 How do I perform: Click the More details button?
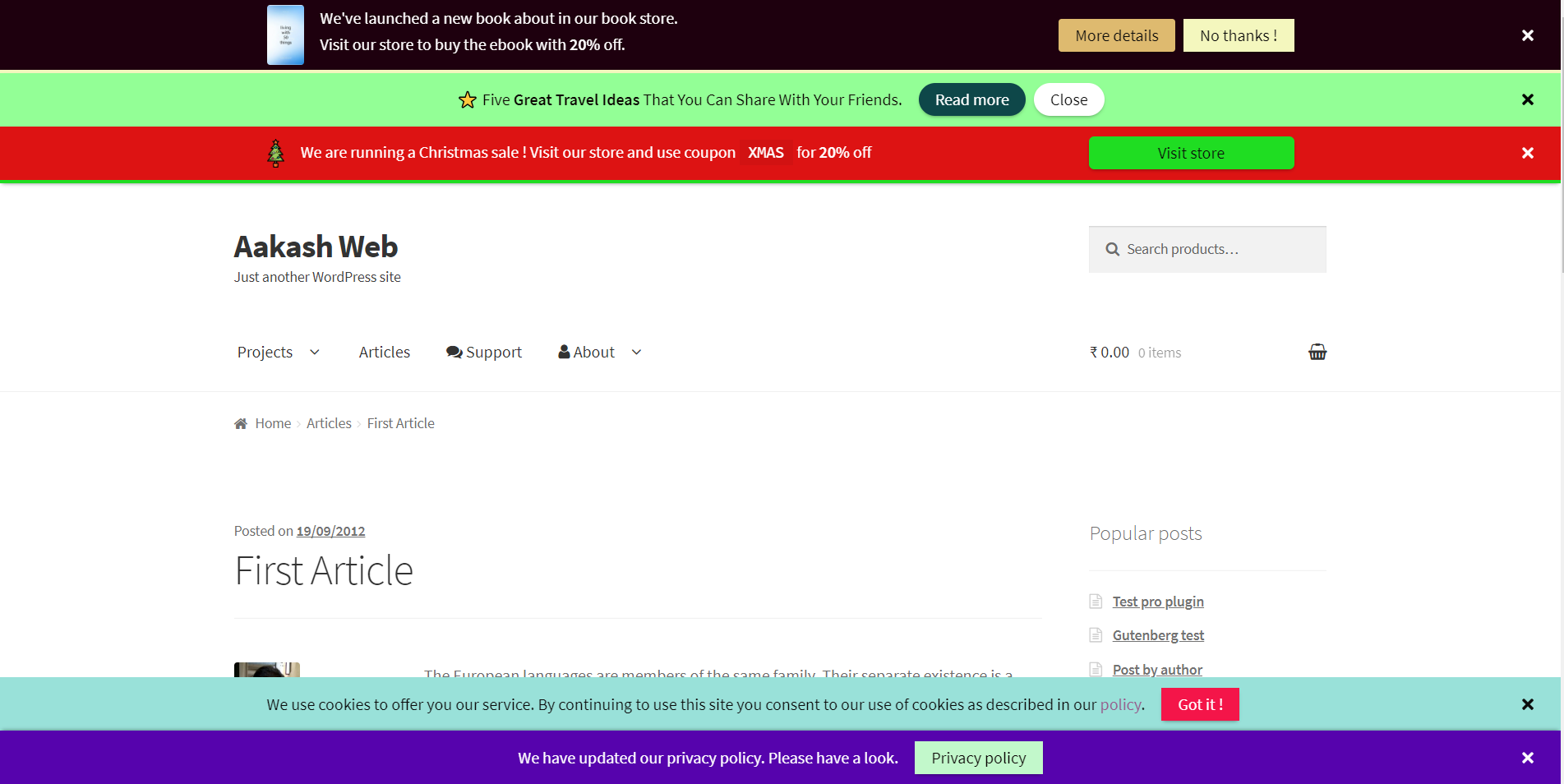pyautogui.click(x=1116, y=35)
